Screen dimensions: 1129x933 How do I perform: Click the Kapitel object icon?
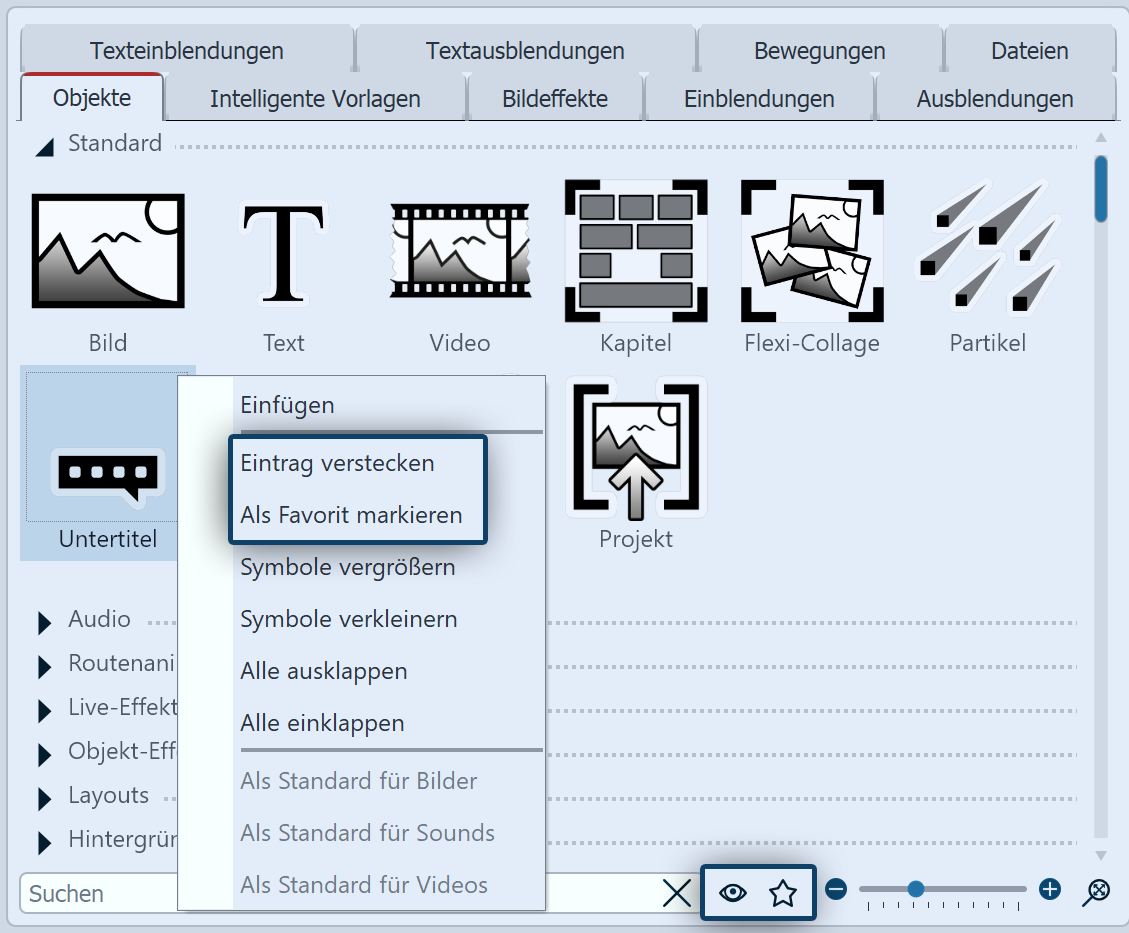click(636, 250)
